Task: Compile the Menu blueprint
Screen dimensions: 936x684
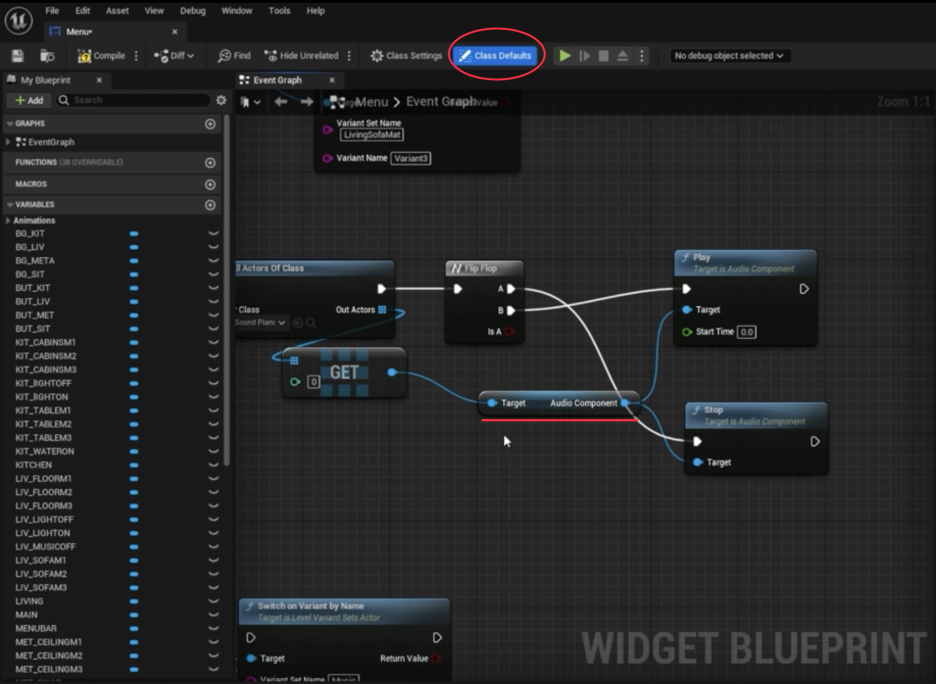Action: click(101, 56)
